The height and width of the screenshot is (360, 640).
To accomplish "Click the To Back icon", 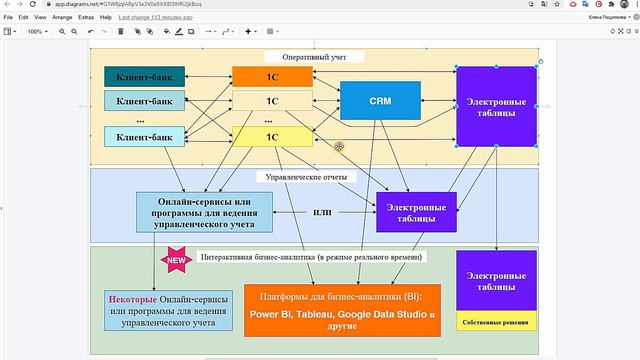I will point(150,31).
